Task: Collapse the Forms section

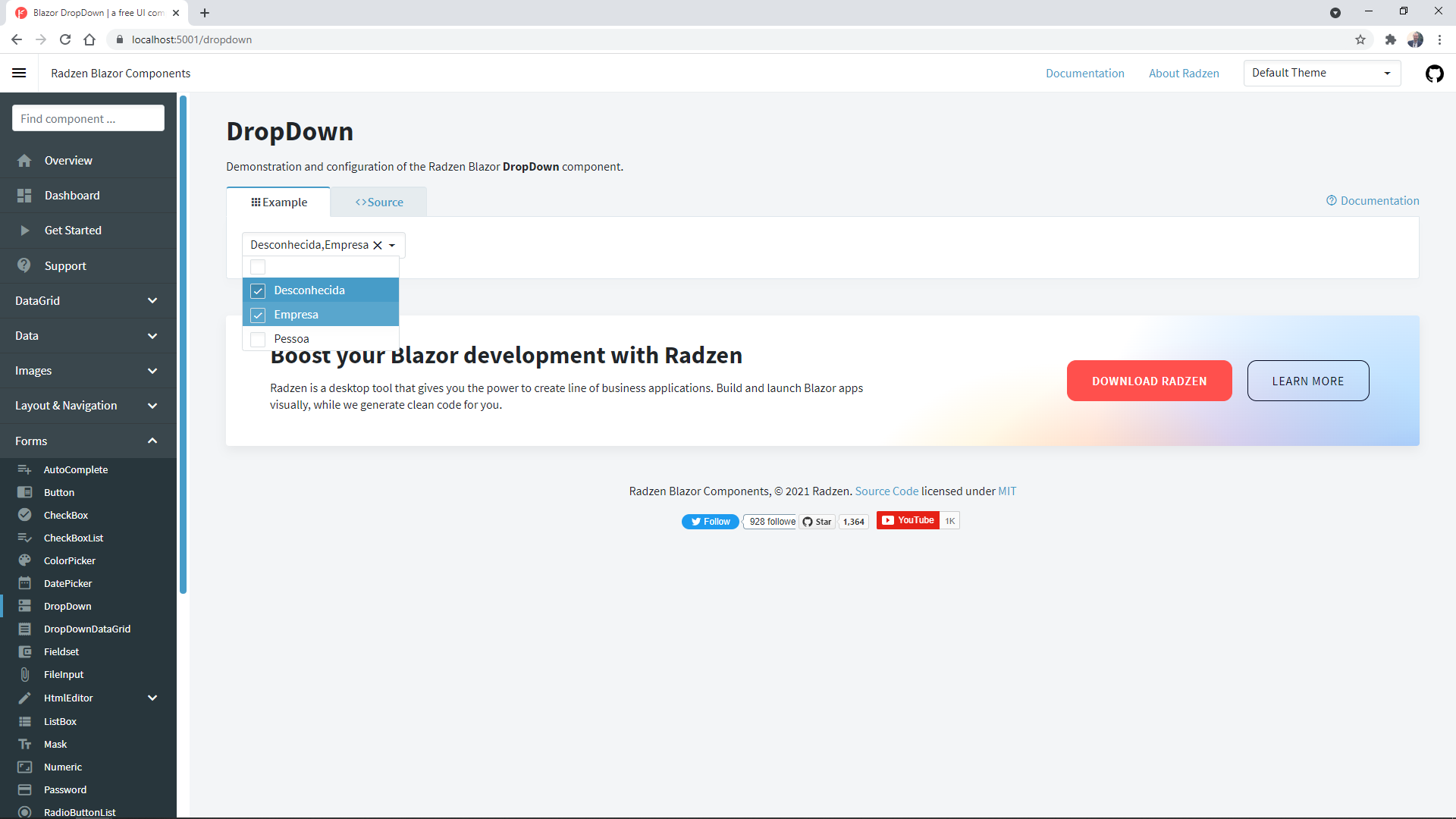Action: click(x=88, y=441)
